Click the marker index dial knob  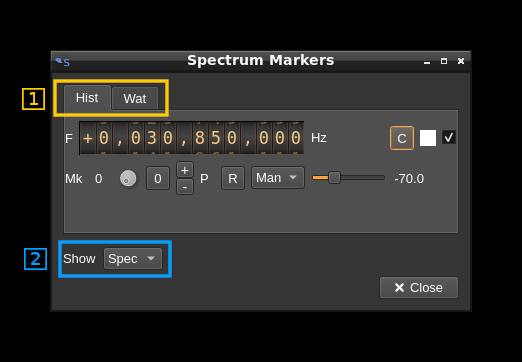pos(128,178)
